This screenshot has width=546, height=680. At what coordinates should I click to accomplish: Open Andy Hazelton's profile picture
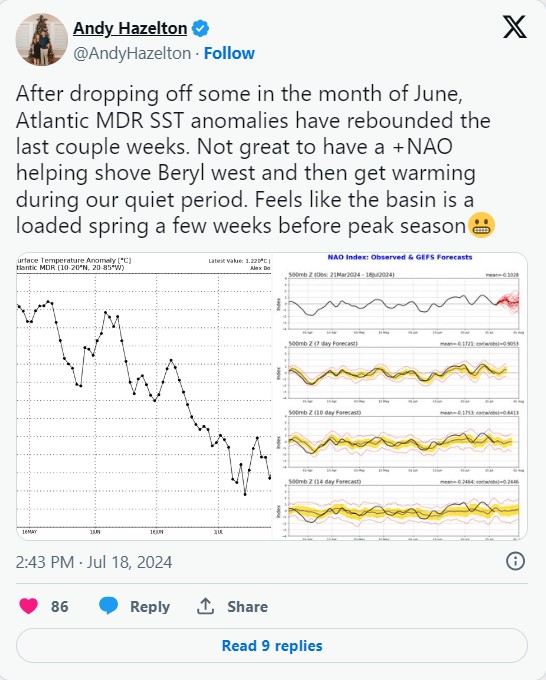click(x=42, y=39)
